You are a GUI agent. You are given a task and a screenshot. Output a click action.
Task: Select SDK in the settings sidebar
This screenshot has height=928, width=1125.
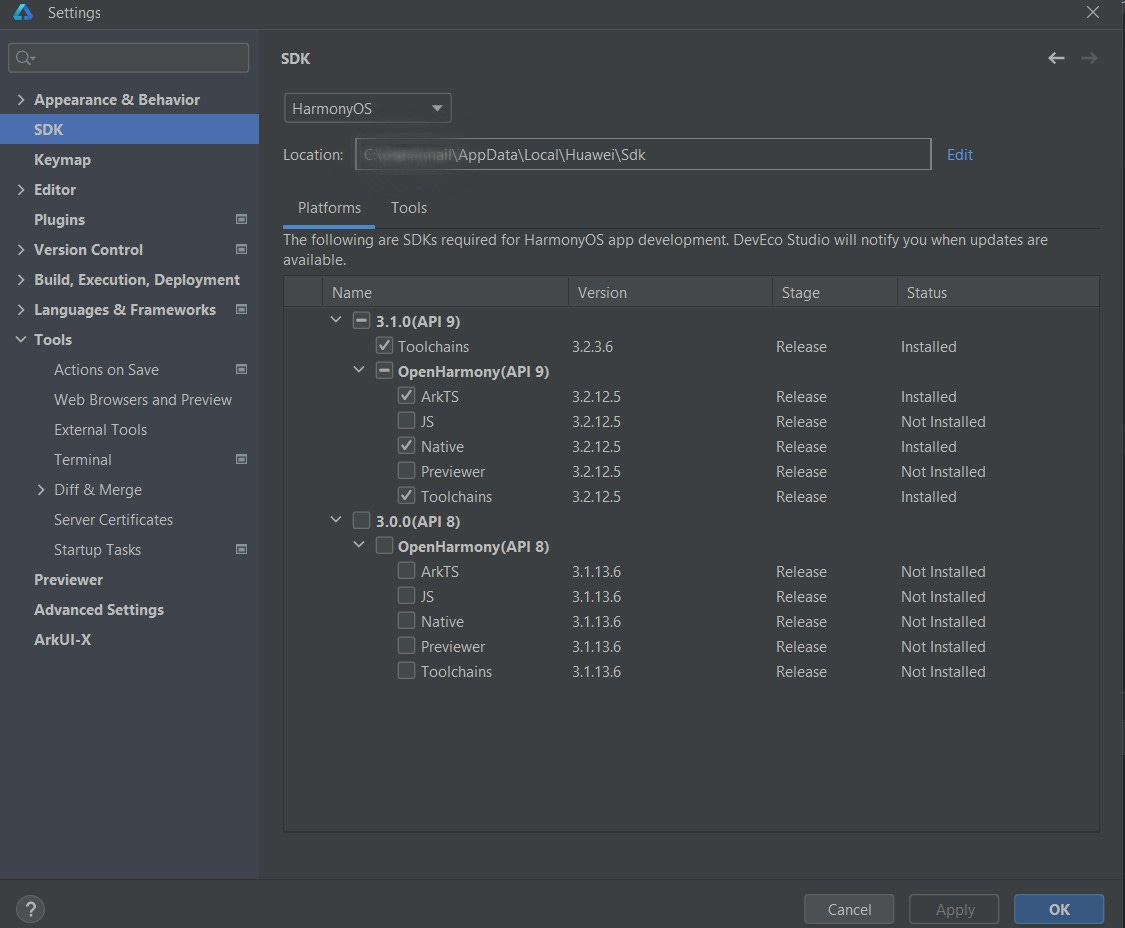[x=129, y=129]
